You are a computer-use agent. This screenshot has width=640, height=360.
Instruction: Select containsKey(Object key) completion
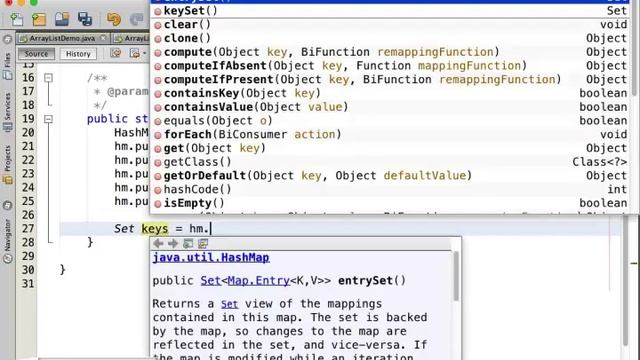[x=391, y=93]
